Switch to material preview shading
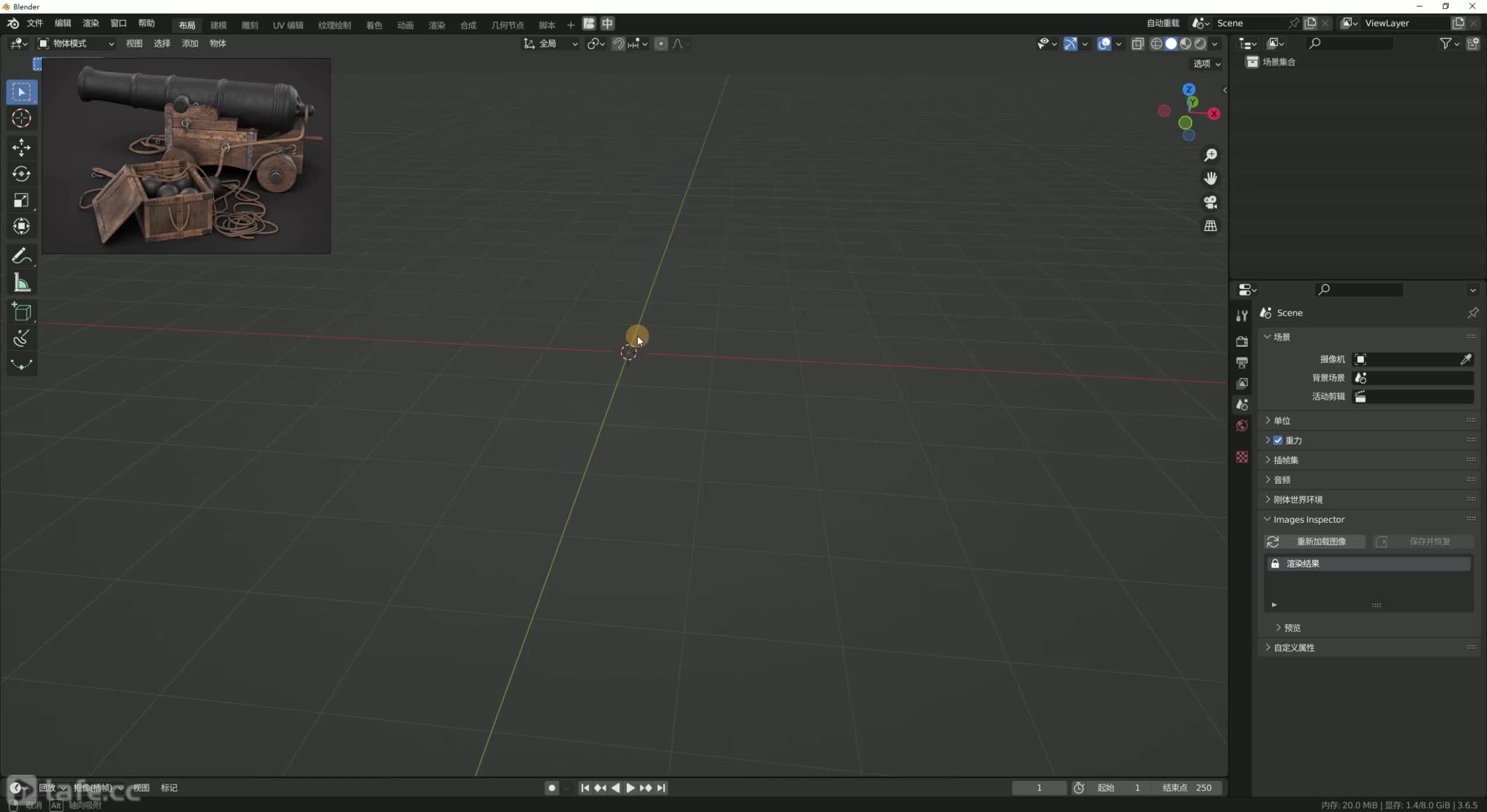The image size is (1487, 812). point(1186,44)
